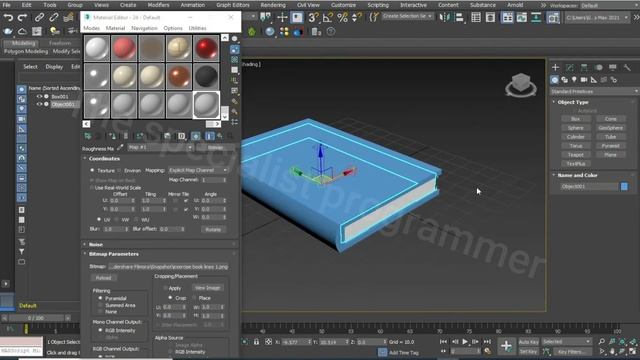Screen dimensions: 640x360
Task: Open the Utilities wrench tab in Command Panel
Action: (627, 67)
